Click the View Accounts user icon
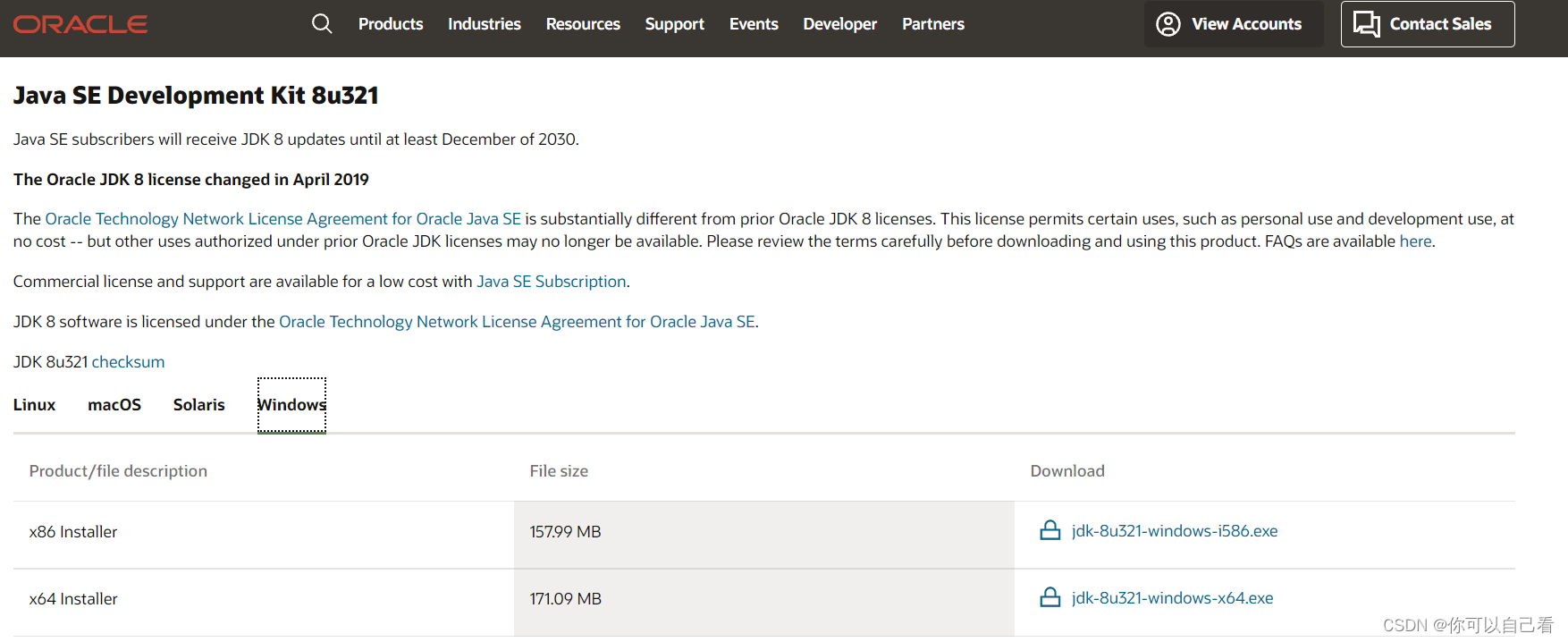Screen dimensions: 1568x642 click(x=1168, y=24)
